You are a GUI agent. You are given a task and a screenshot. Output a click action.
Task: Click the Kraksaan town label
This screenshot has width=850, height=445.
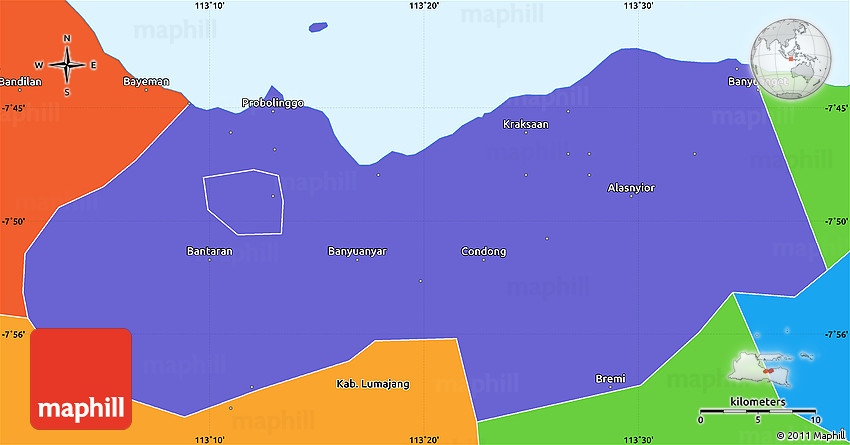pyautogui.click(x=525, y=124)
